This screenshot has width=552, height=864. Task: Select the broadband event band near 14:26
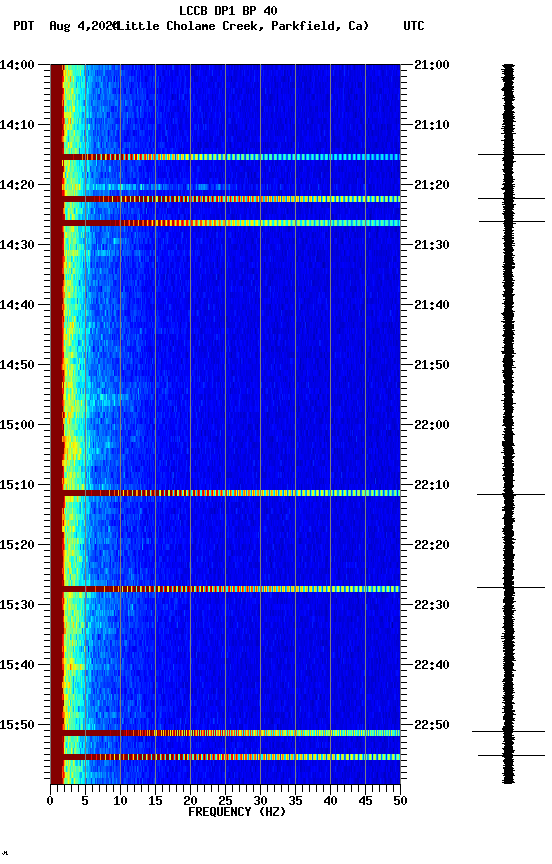point(225,223)
